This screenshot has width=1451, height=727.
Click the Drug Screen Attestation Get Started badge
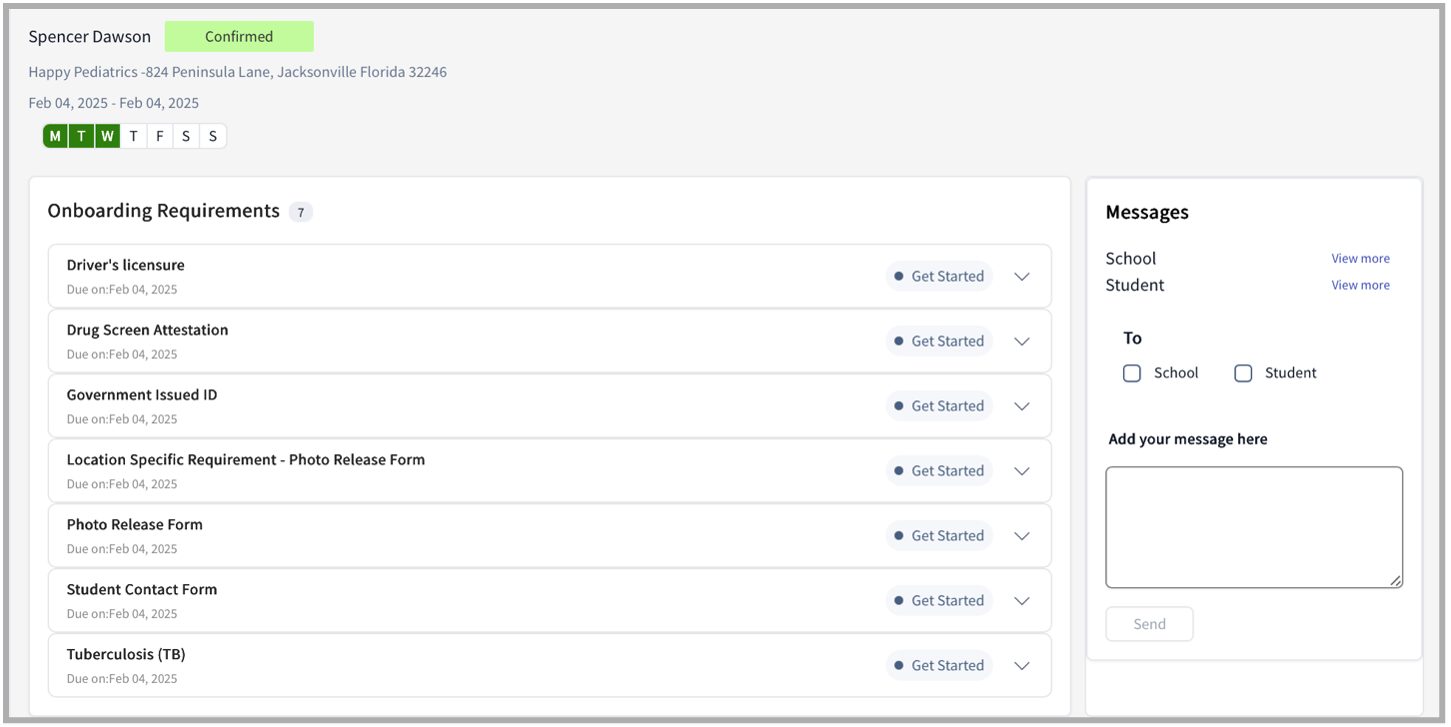[938, 340]
